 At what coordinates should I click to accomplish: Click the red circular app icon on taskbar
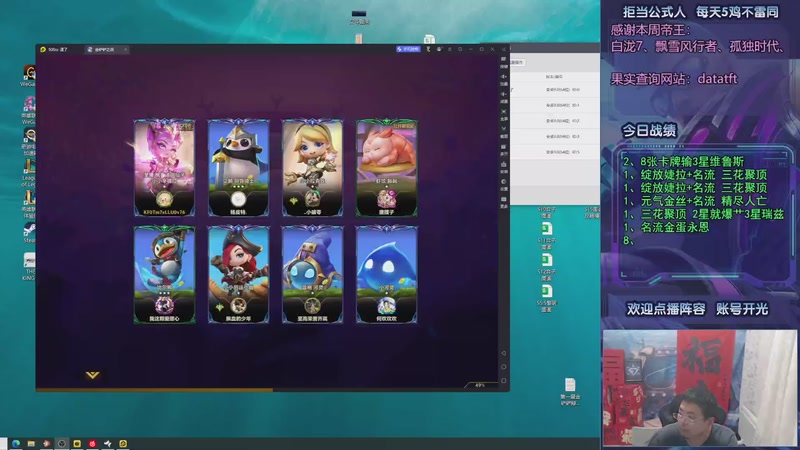point(92,443)
